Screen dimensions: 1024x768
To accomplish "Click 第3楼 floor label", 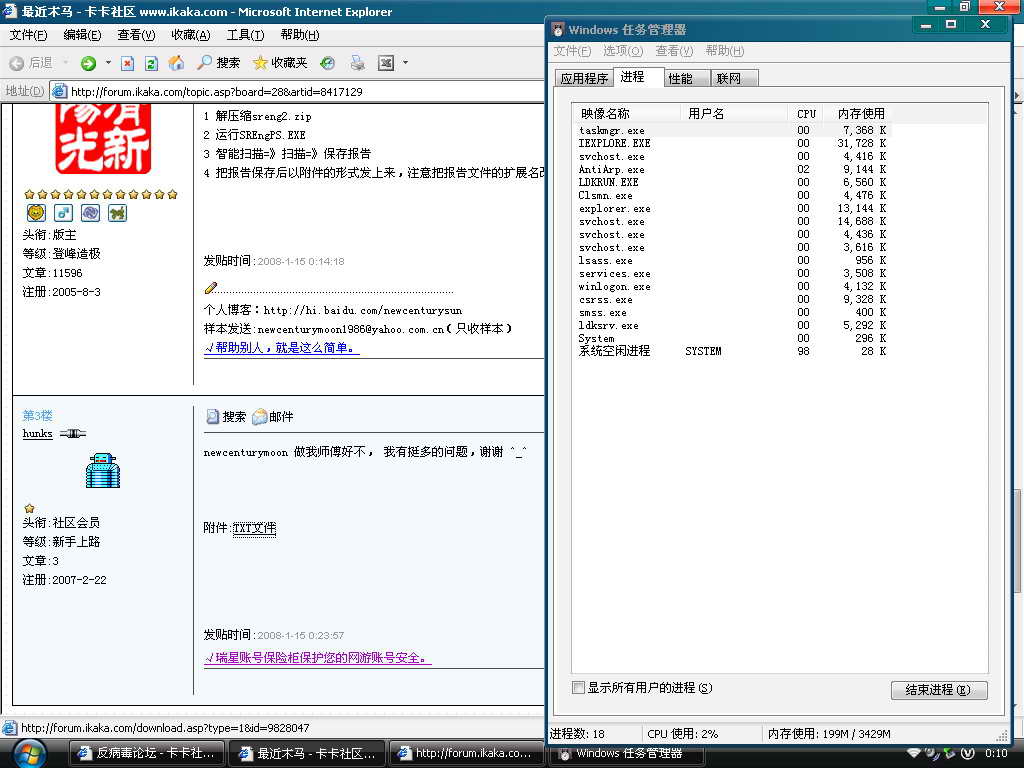I will point(37,415).
